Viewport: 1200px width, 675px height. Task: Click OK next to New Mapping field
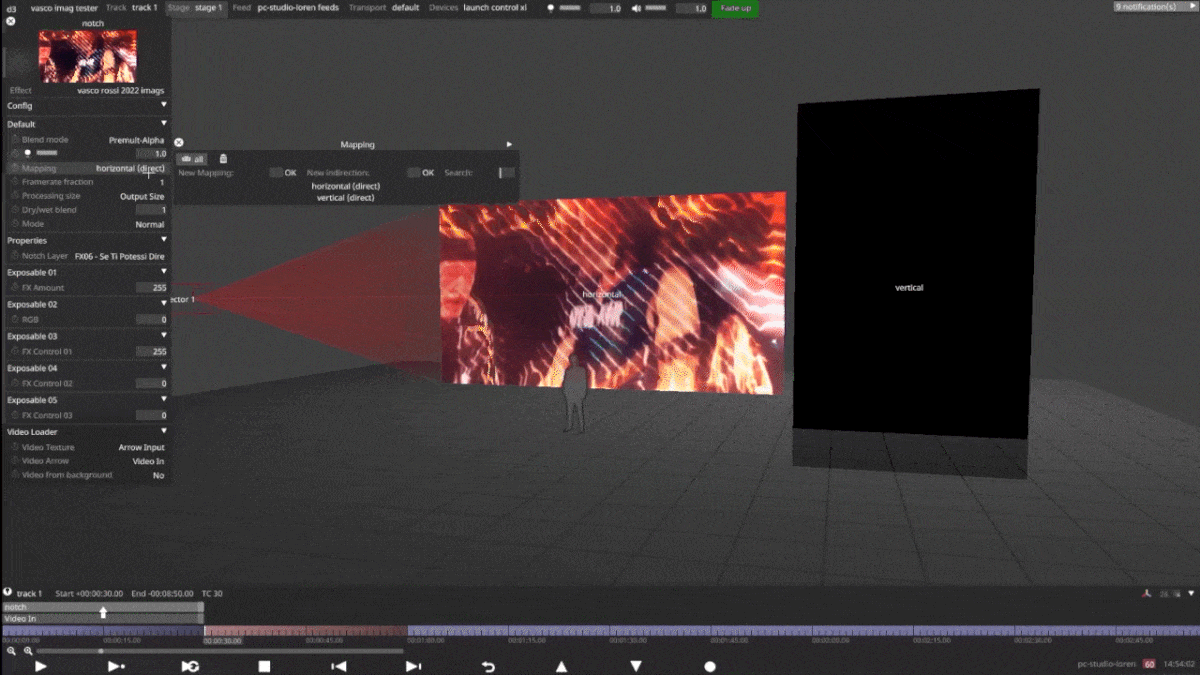291,173
